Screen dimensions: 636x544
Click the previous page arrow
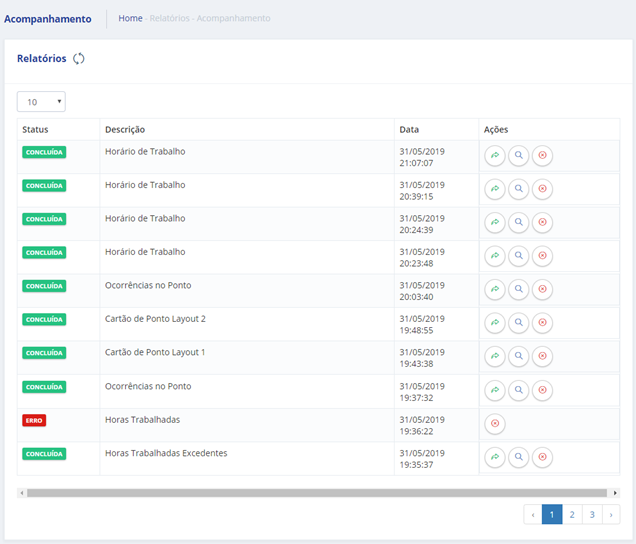click(x=533, y=515)
